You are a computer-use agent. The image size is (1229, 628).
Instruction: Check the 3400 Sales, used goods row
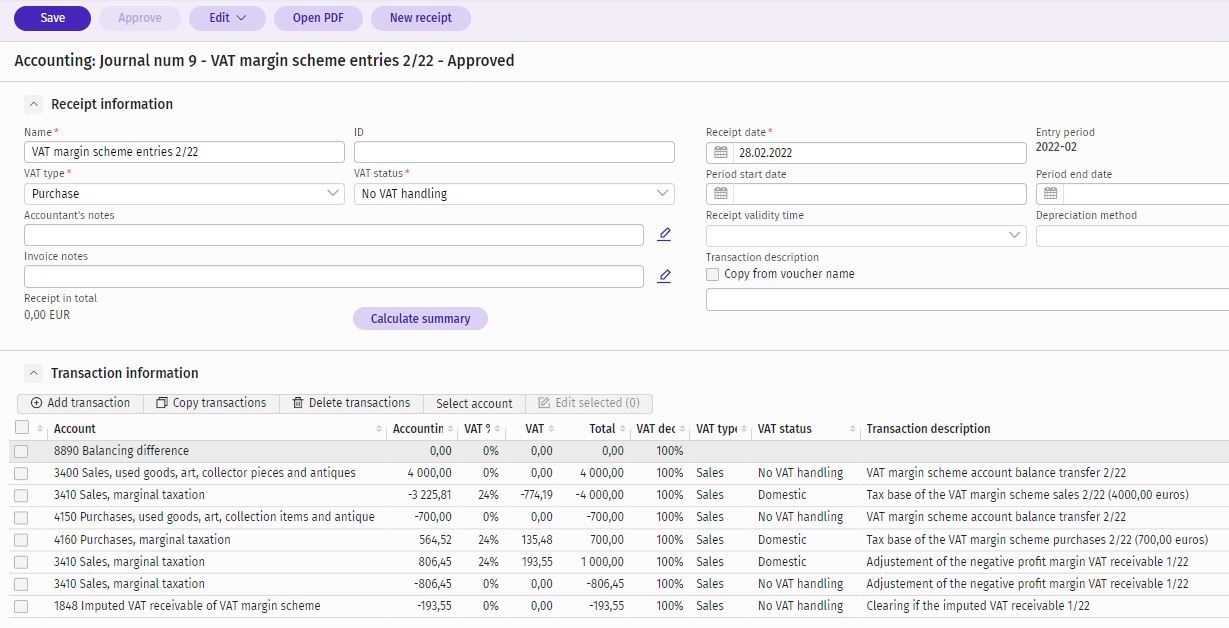click(22, 473)
